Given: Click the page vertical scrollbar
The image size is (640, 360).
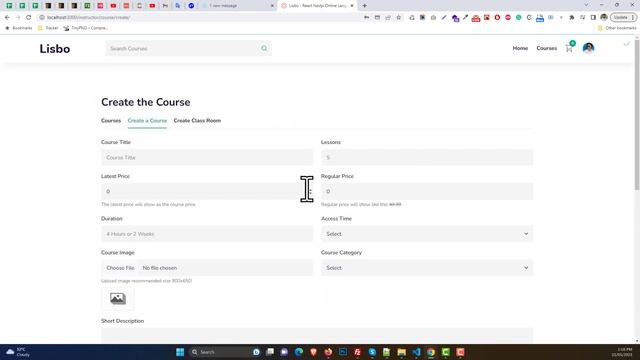Looking at the screenshot, I should 637,114.
